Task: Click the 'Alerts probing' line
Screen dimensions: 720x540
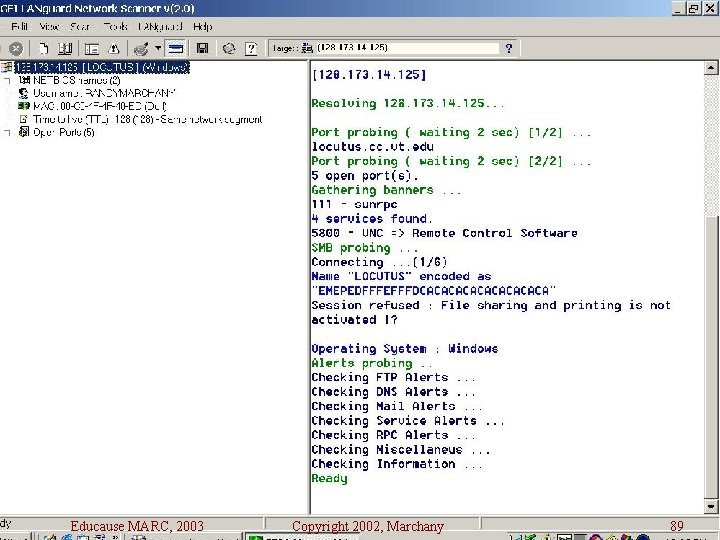Action: click(372, 363)
